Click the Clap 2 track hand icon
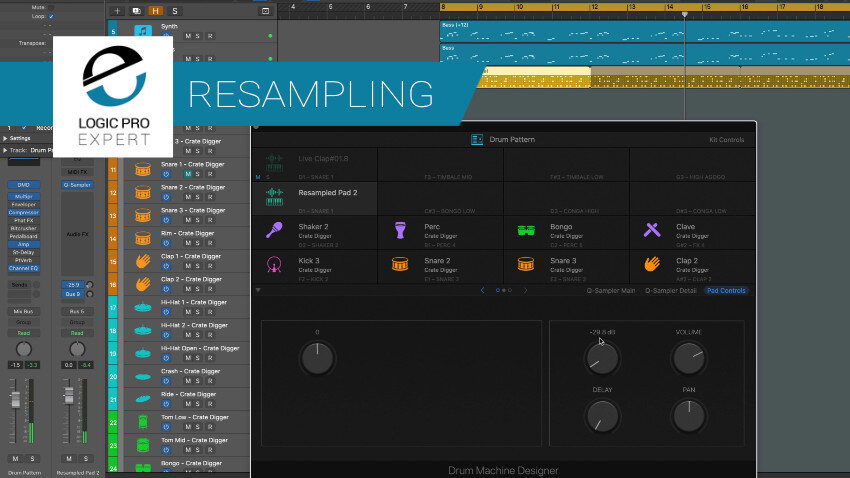 pyautogui.click(x=143, y=285)
